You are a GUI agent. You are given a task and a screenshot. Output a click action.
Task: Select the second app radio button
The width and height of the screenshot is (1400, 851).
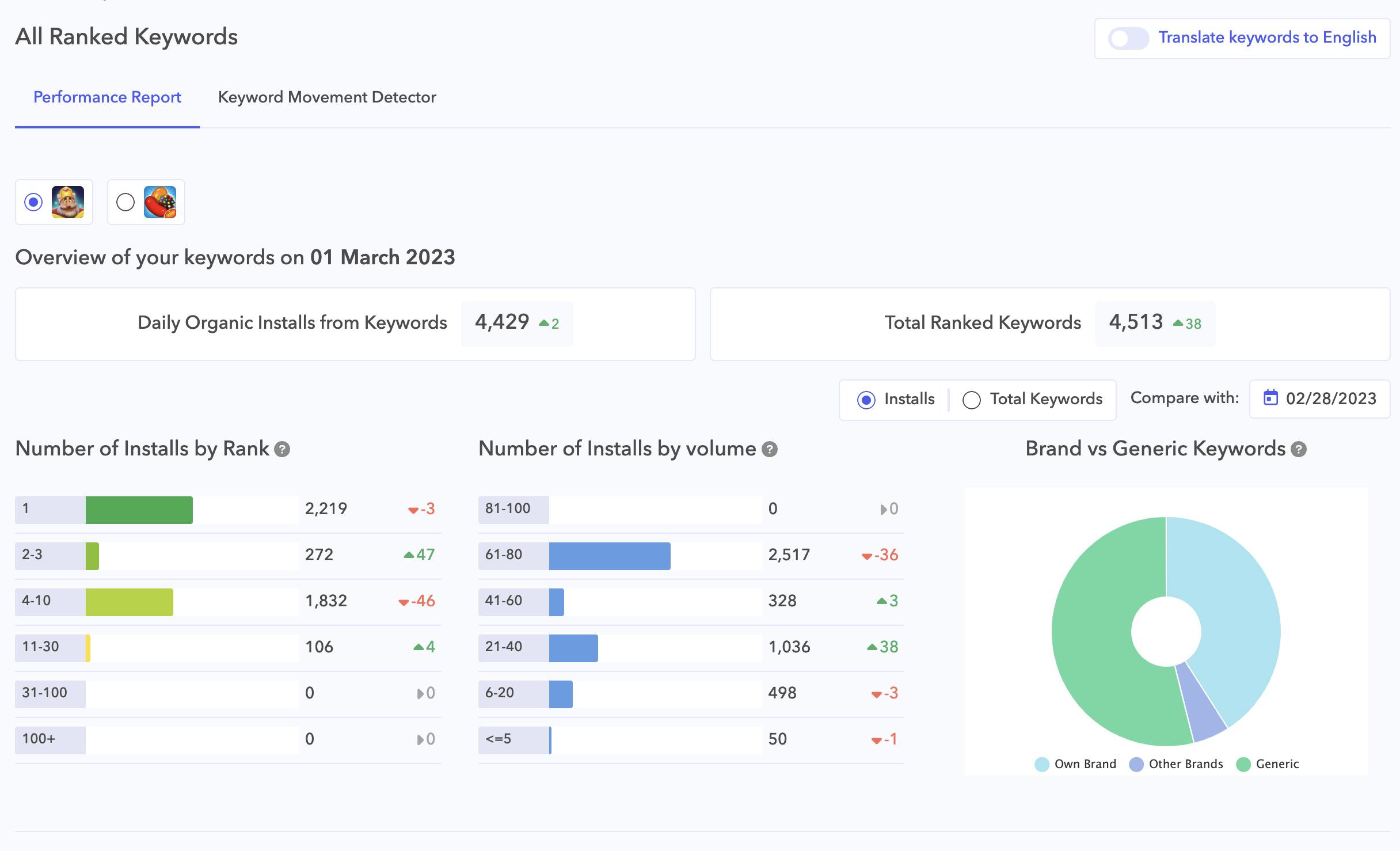point(125,202)
